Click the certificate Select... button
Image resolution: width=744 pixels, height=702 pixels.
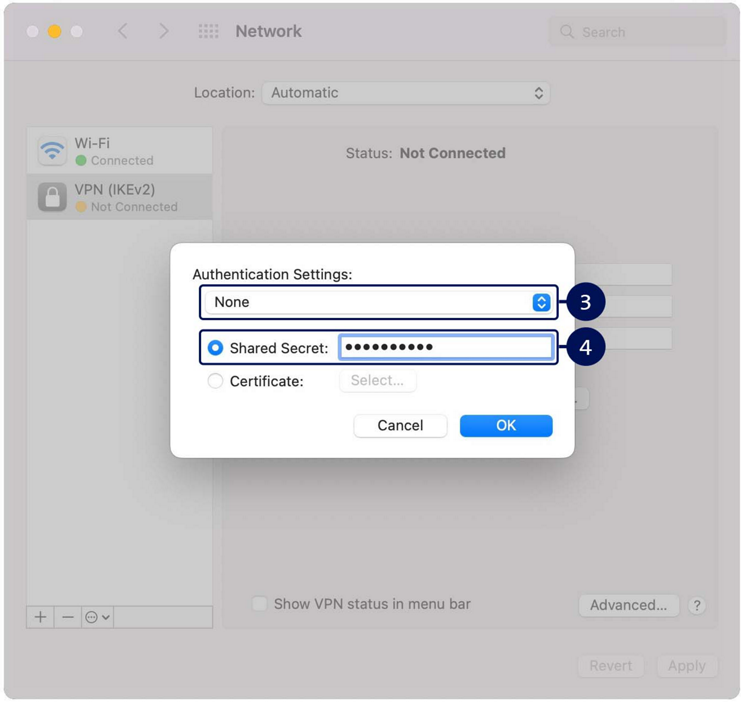(x=378, y=381)
